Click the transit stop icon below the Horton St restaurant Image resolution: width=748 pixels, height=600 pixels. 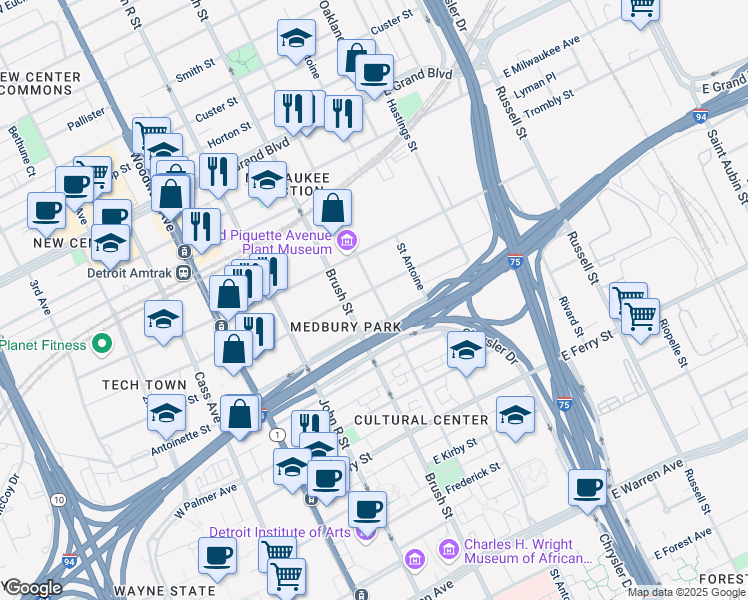click(185, 251)
